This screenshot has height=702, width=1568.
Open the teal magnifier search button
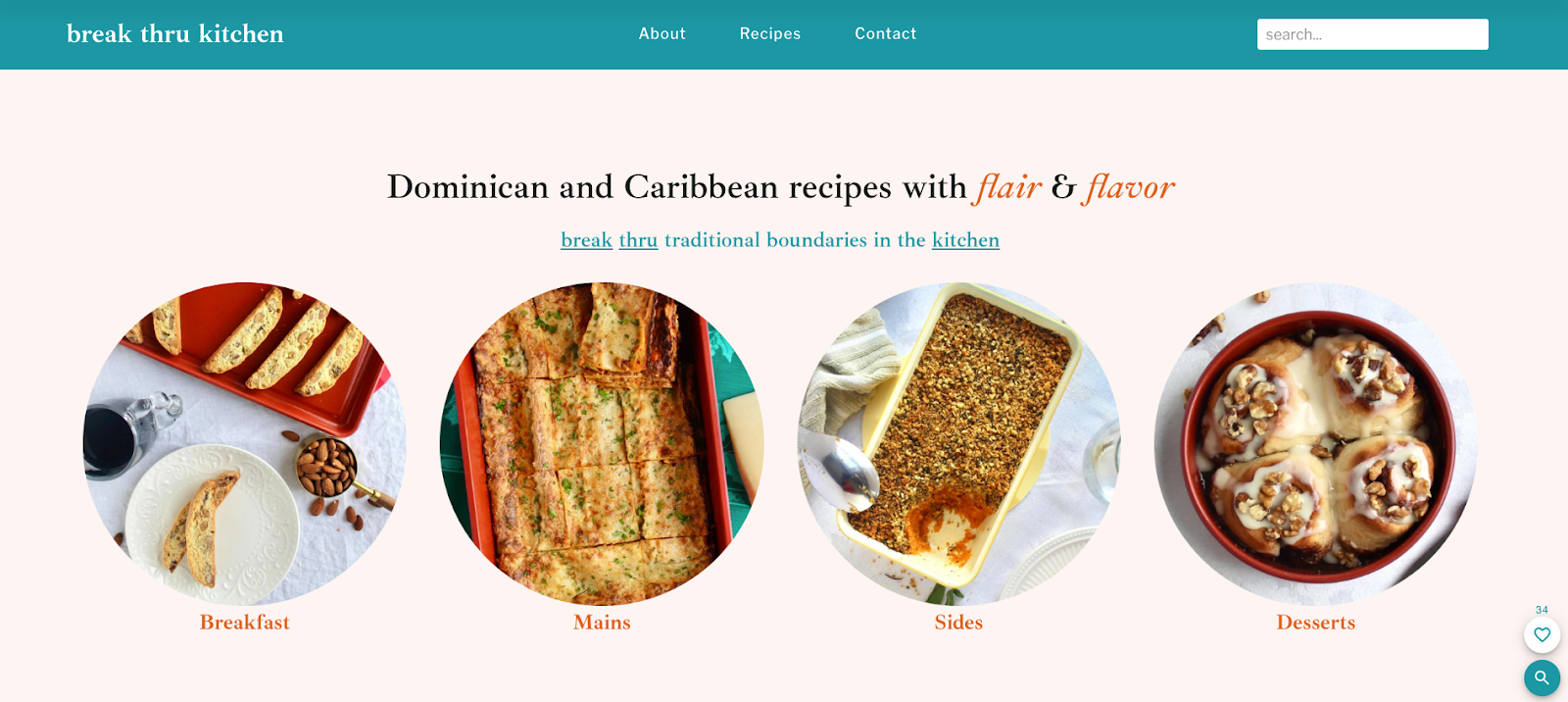click(x=1542, y=677)
